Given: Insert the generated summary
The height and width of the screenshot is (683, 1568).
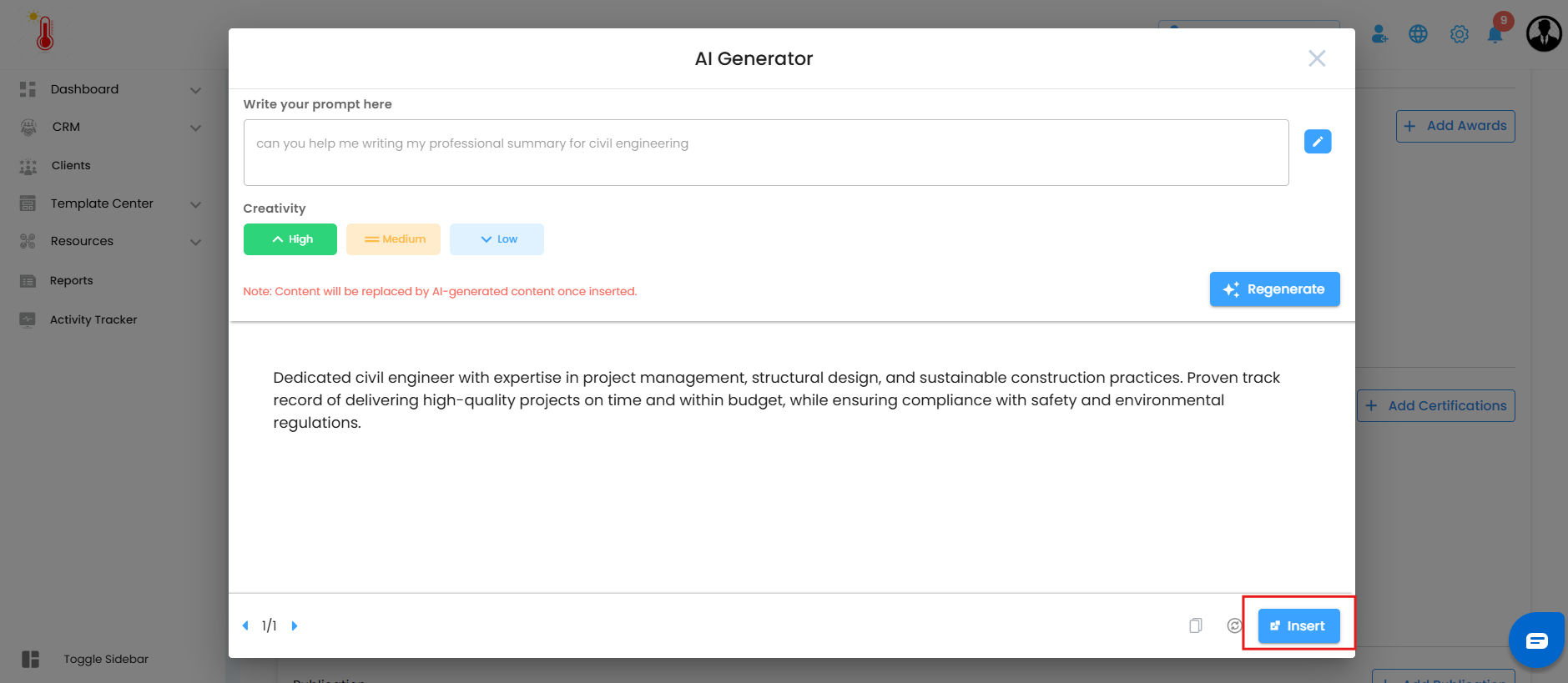Looking at the screenshot, I should point(1298,626).
